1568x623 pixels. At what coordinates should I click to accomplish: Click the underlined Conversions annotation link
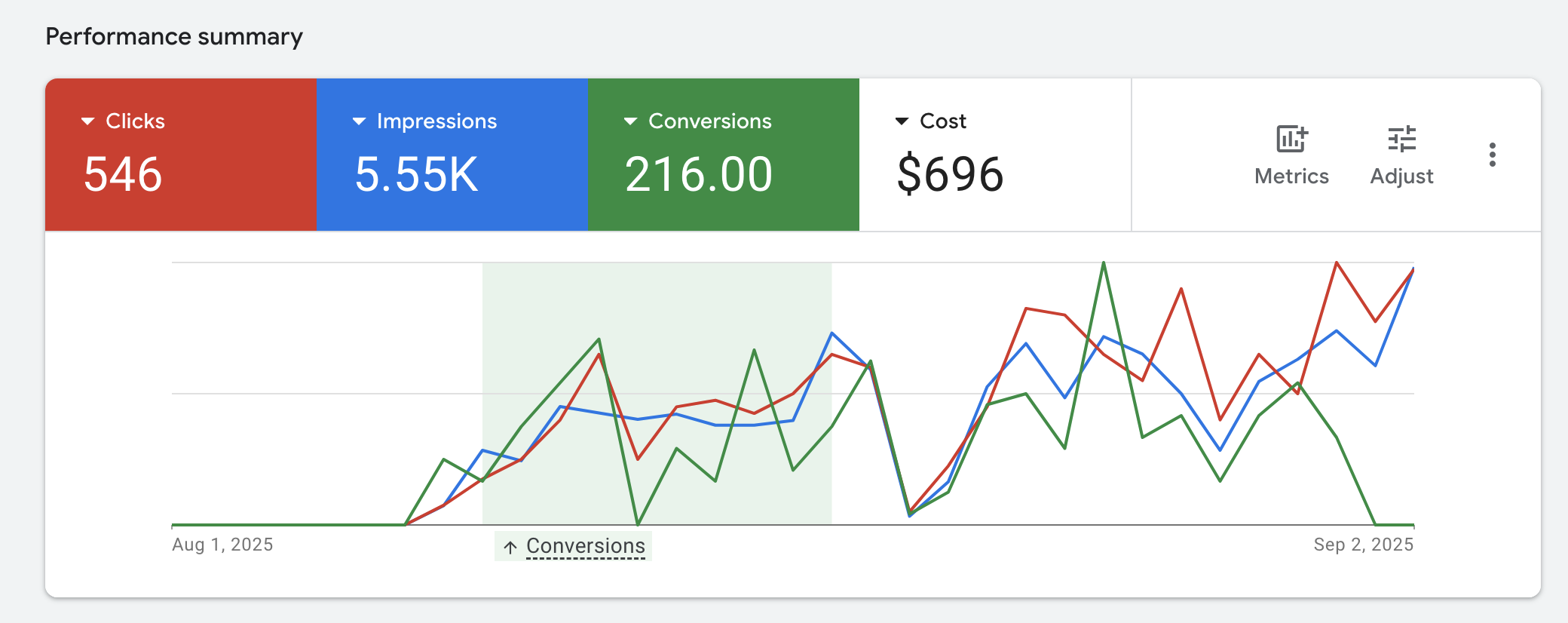click(x=586, y=546)
